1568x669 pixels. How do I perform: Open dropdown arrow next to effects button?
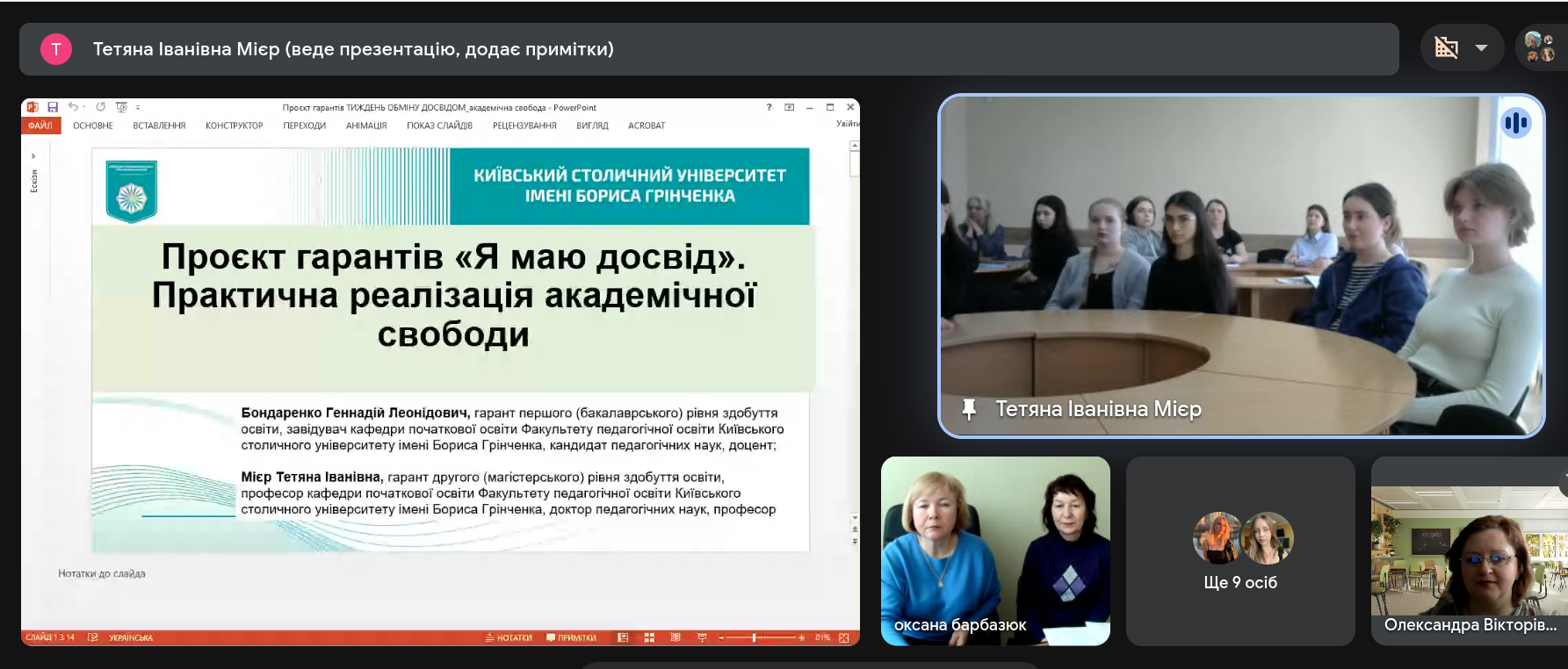pyautogui.click(x=1482, y=47)
